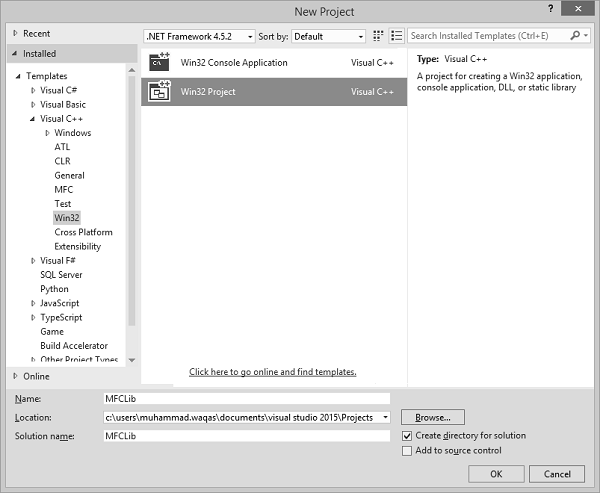Expand the Online section
This screenshot has height=493, width=600.
(x=15, y=376)
